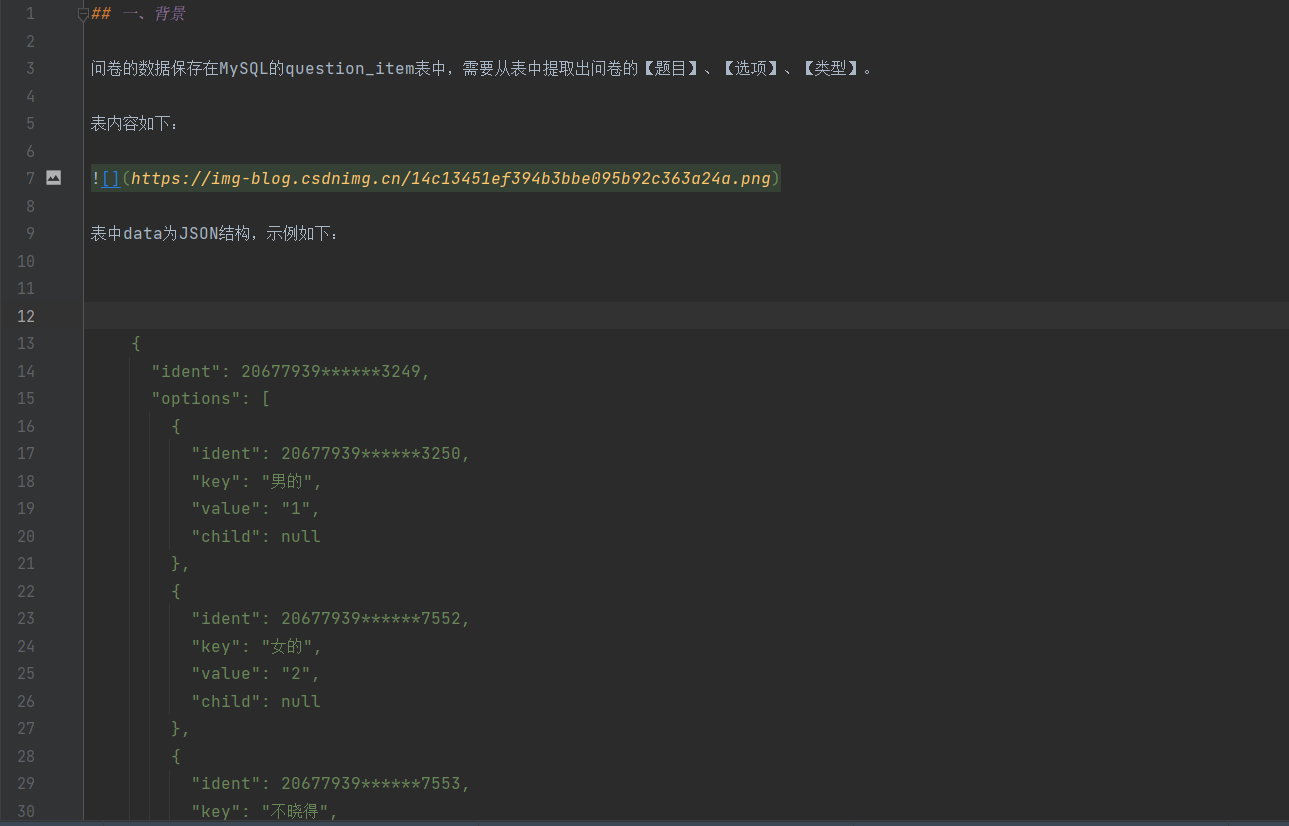Screen dimensions: 1289x826
Task: Click the "key": "女的" line
Action: 256,646
